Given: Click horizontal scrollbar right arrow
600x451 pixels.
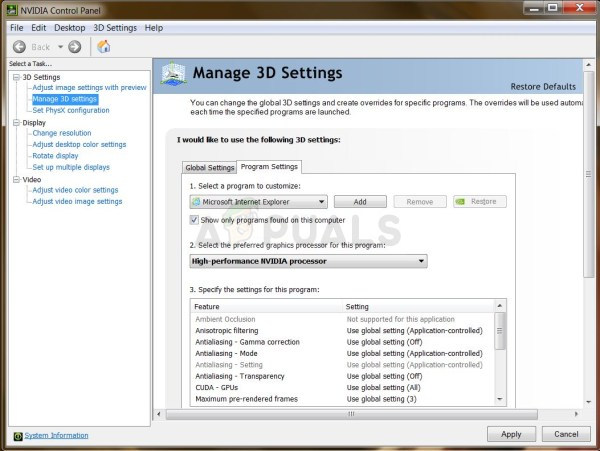Looking at the screenshot, I should (576, 414).
